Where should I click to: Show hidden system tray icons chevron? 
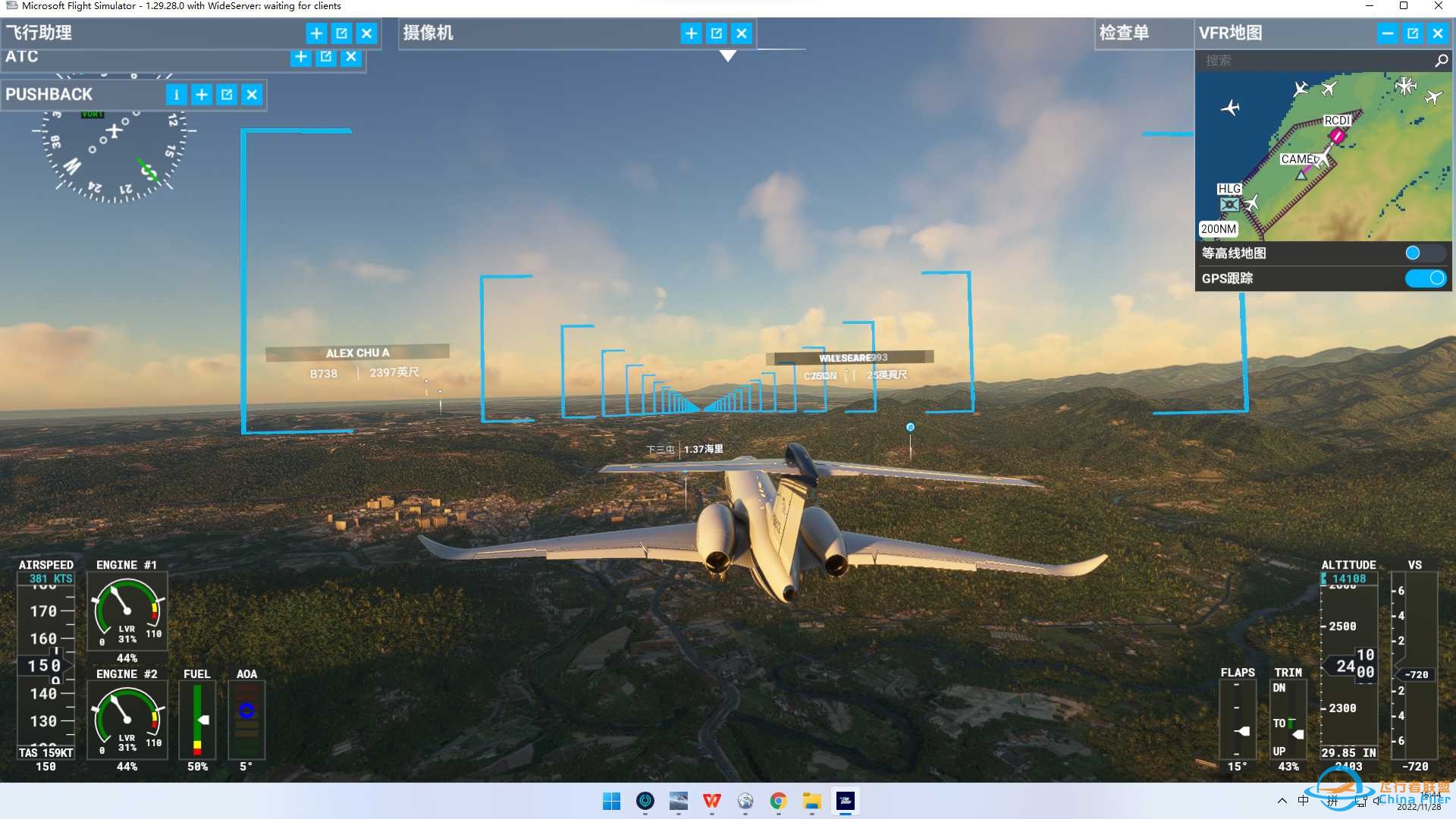[1282, 801]
